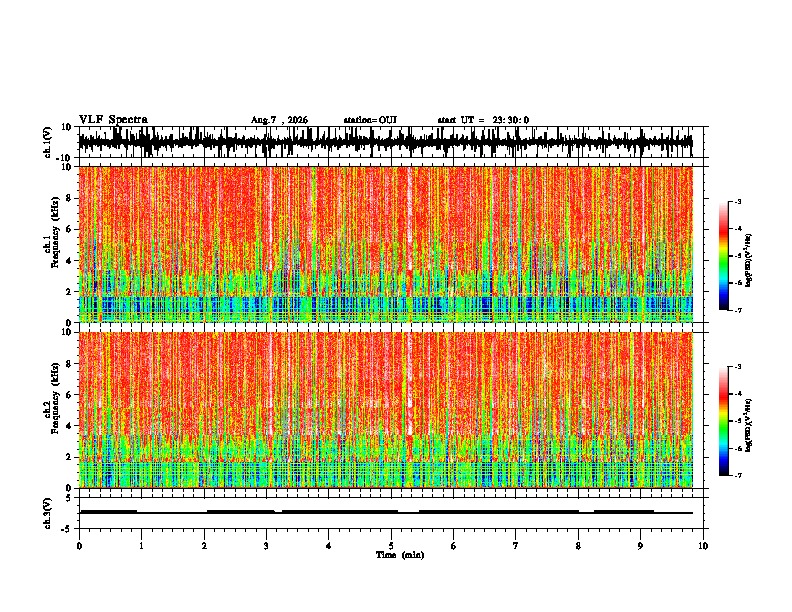This screenshot has height=612, width=792.
Task: Click the 7 minute time-axis tick label
Action: [516, 546]
